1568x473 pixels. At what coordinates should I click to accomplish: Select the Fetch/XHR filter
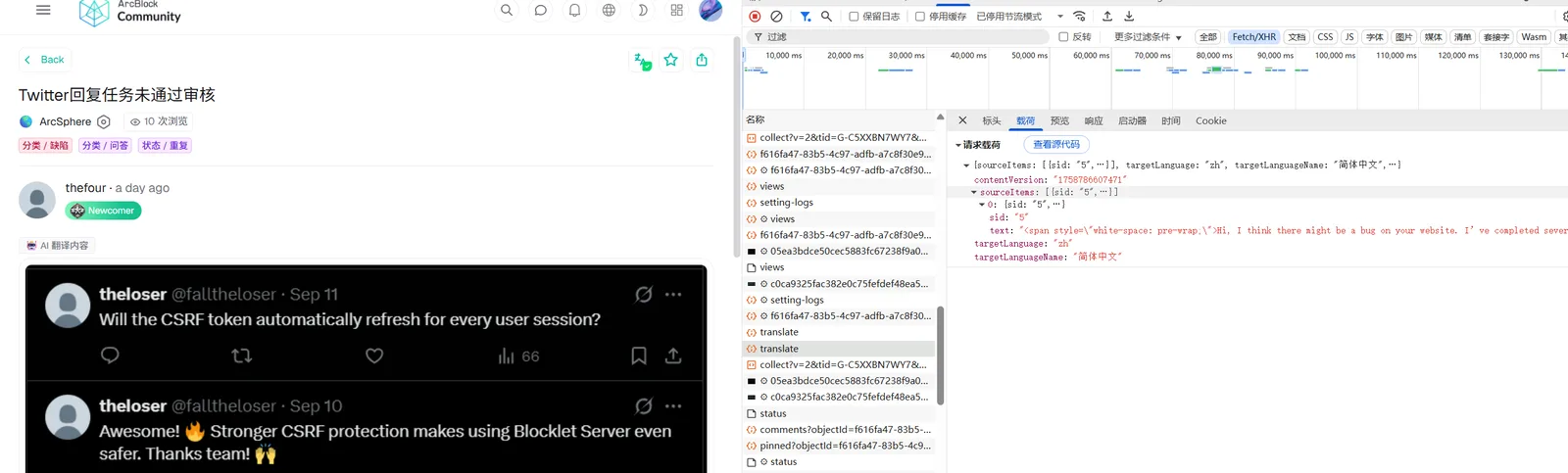tap(1254, 37)
